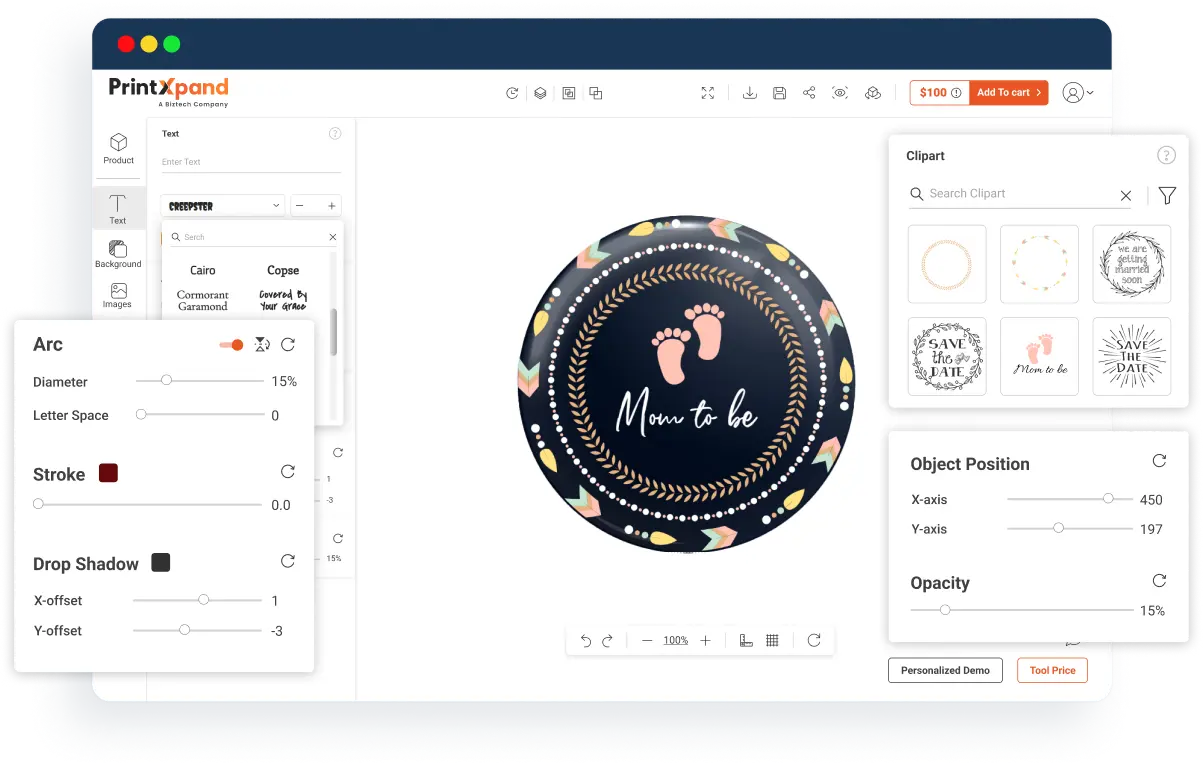
Task: Click the share icon in top toolbar
Action: pos(809,93)
